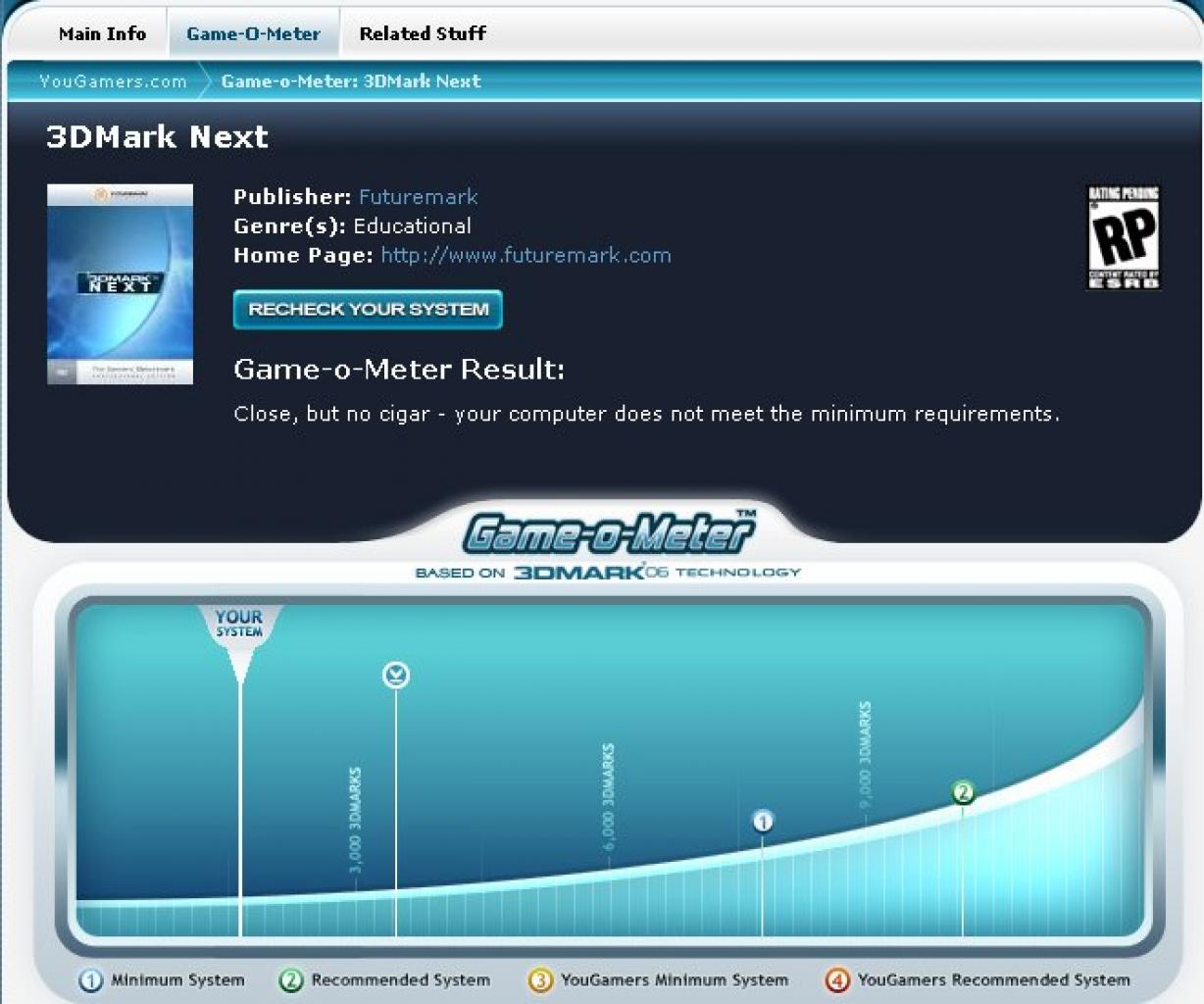Go to YouGamers.com breadcrumb link

(113, 81)
